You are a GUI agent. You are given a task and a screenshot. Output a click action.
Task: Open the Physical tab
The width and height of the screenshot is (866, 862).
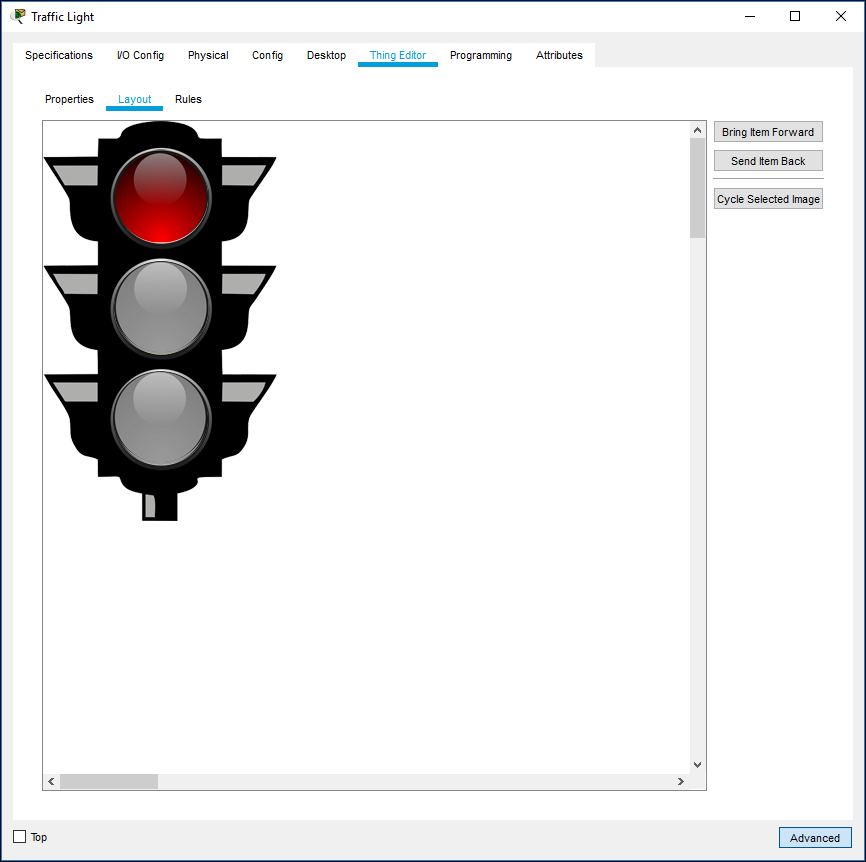208,55
